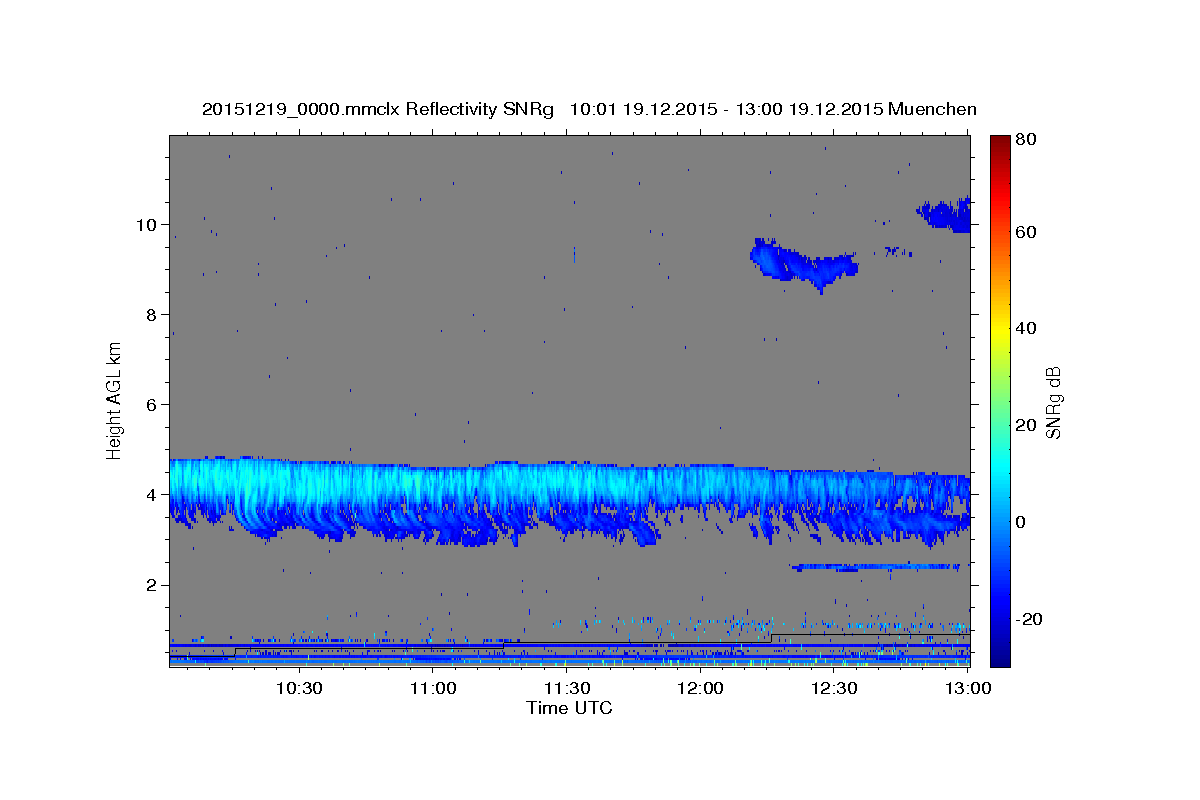1200x800 pixels.
Task: Click the colorbar value 20
Action: [x=1027, y=425]
